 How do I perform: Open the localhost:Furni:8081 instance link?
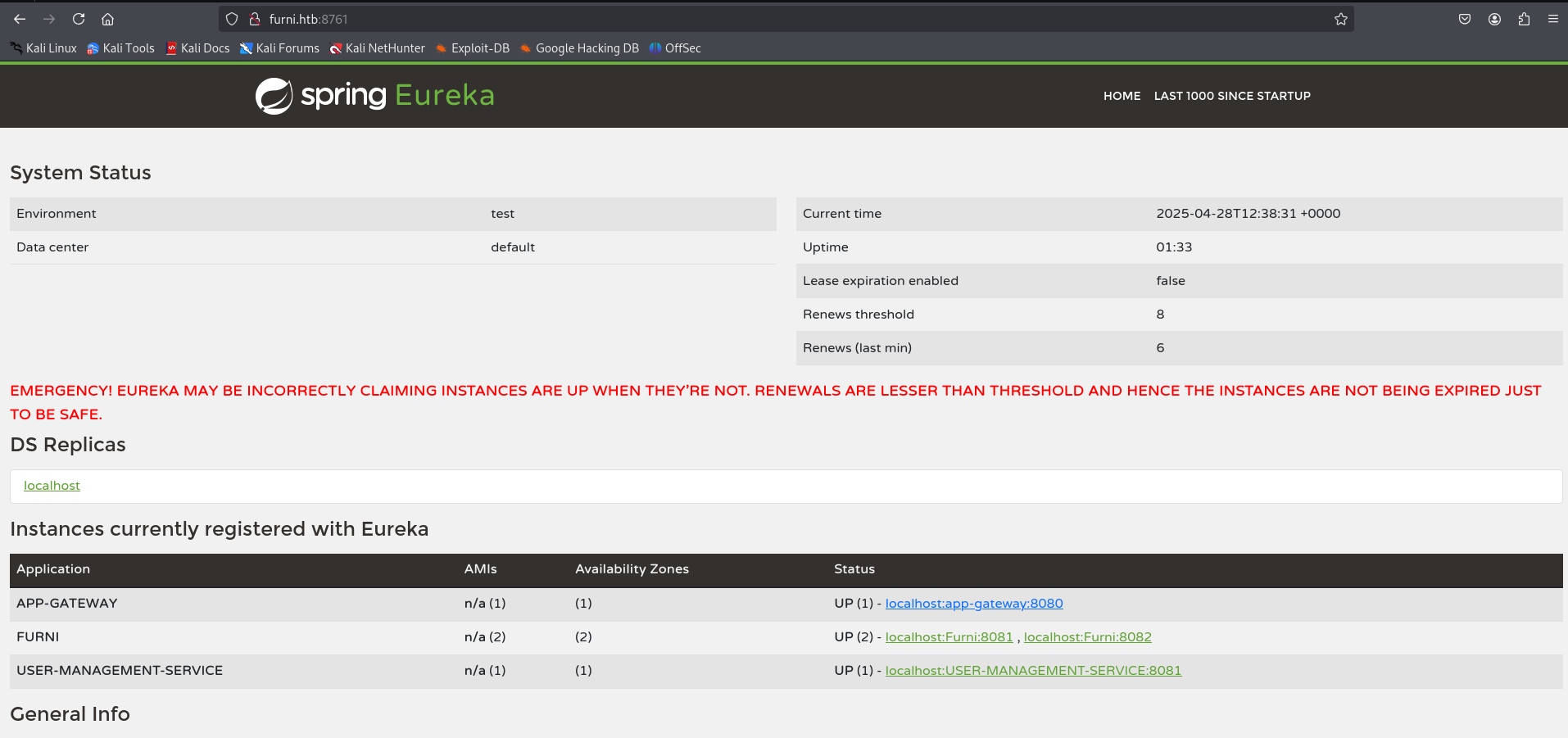click(949, 637)
